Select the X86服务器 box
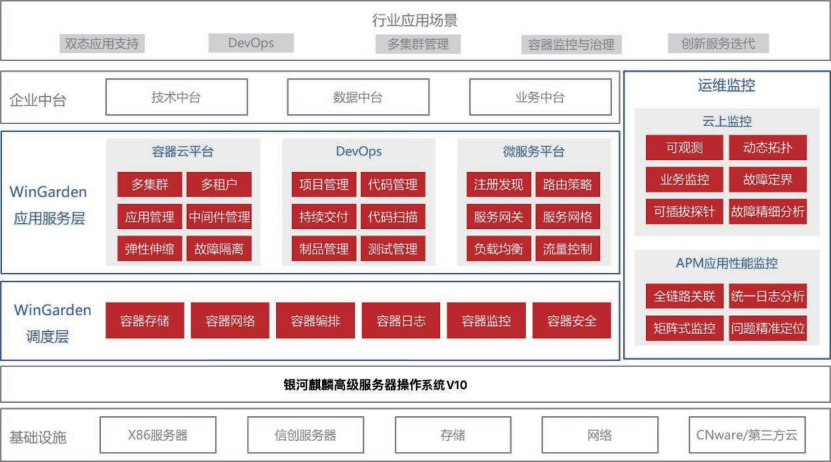 158,435
